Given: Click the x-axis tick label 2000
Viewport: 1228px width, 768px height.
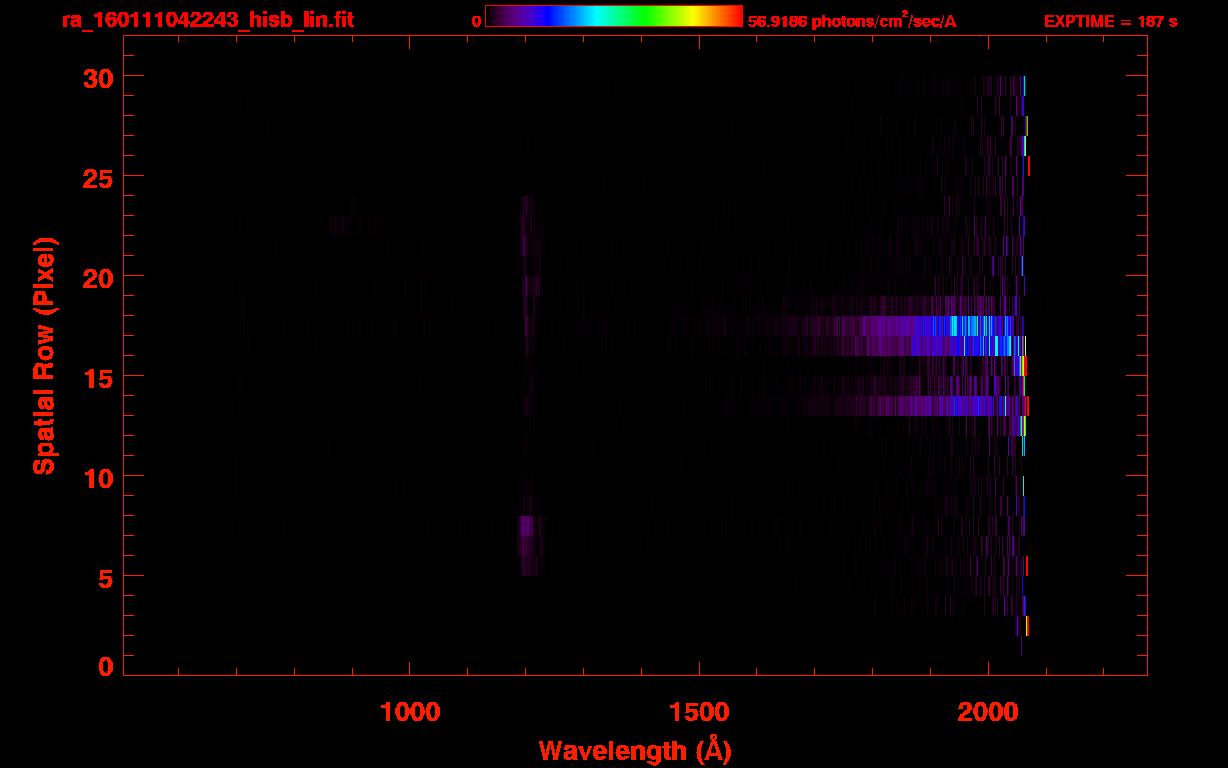Looking at the screenshot, I should pos(988,711).
